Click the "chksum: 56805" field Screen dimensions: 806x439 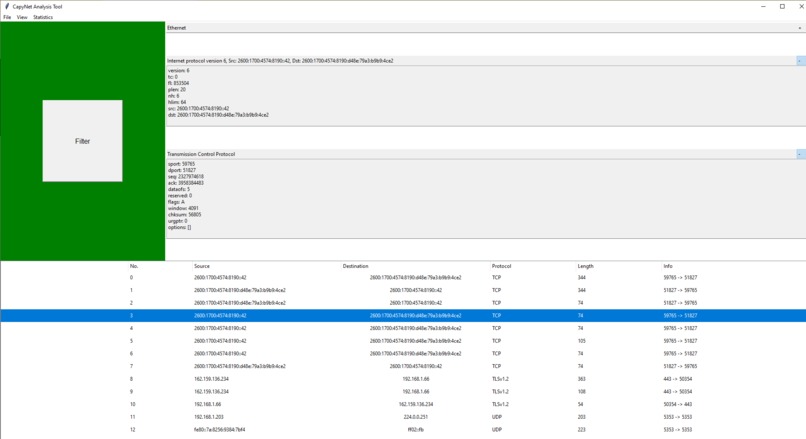(185, 215)
